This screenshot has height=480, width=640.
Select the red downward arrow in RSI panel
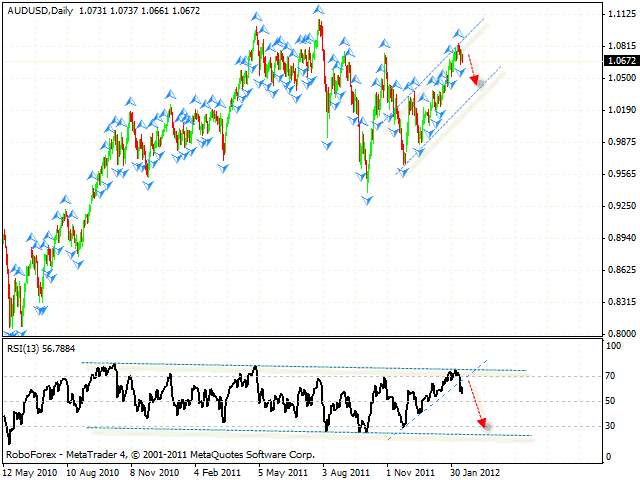coord(476,405)
